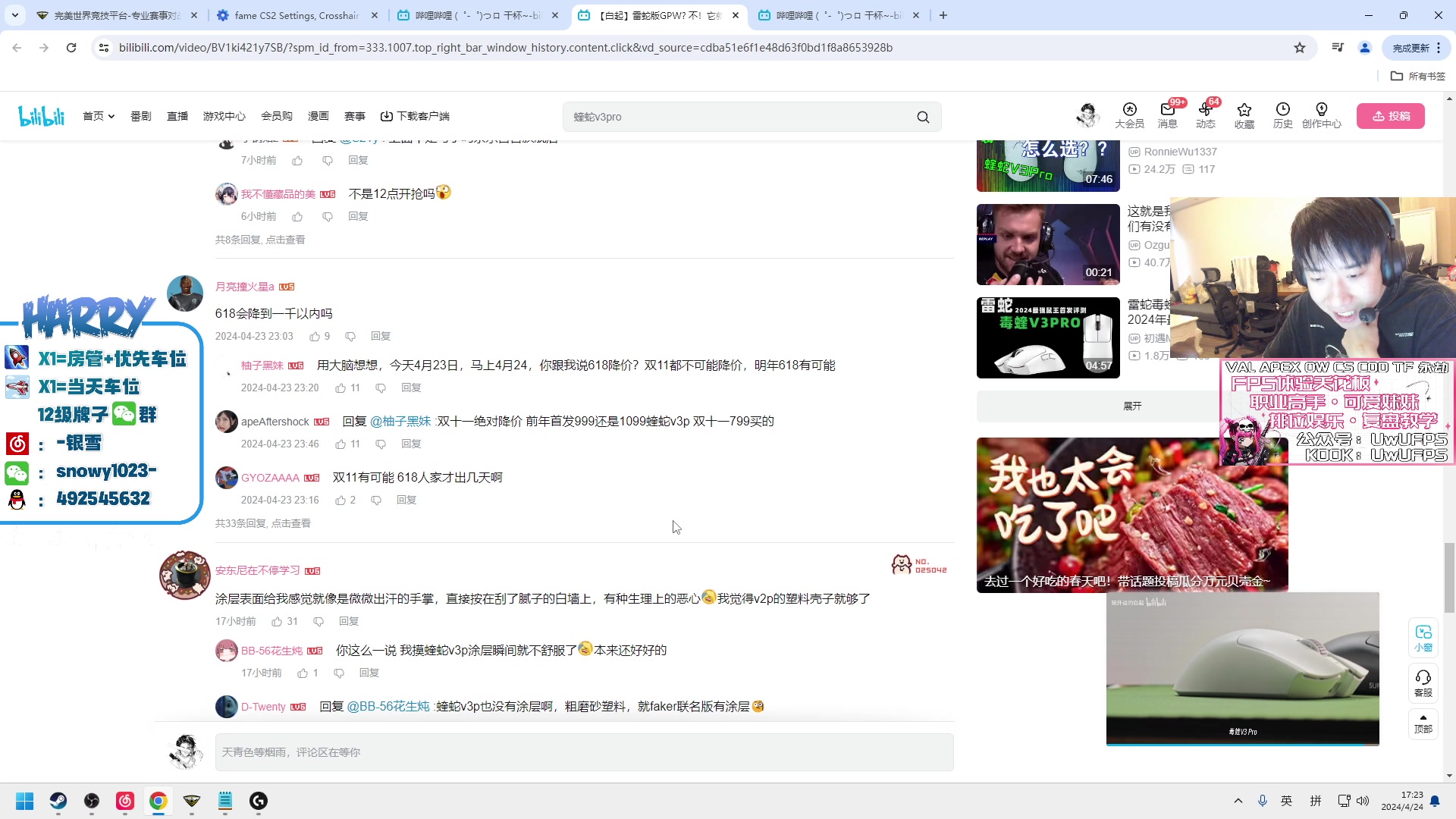
Task: Open 游戏中心 in nav bar
Action: point(224,116)
